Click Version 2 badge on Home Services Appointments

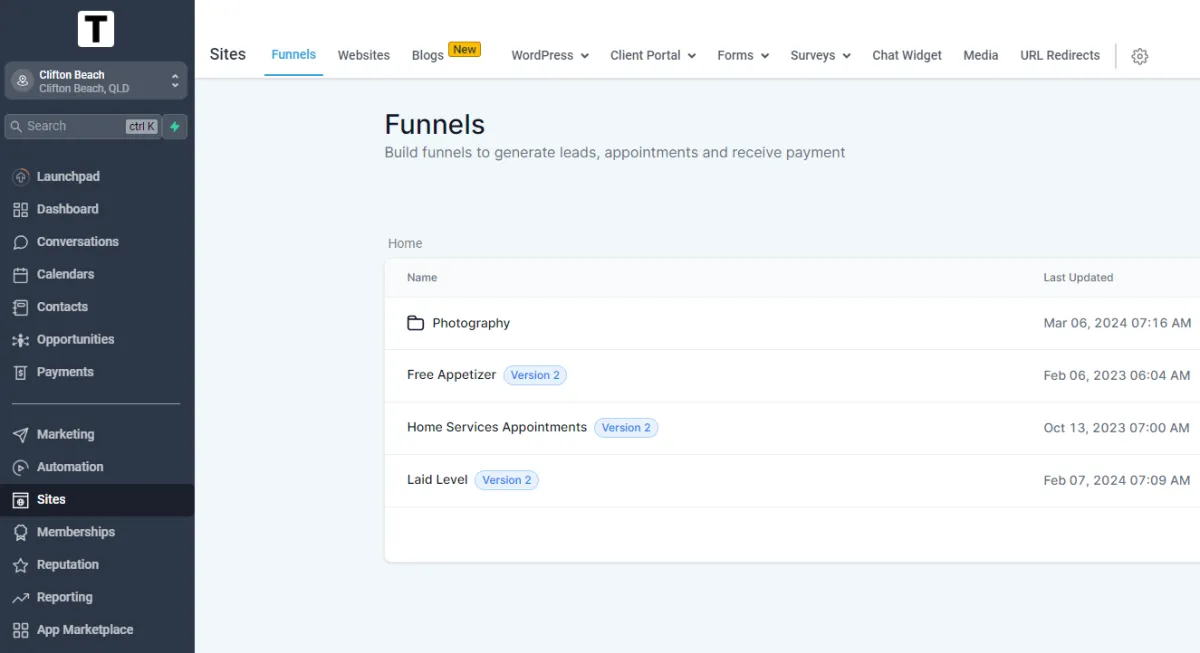click(x=626, y=428)
